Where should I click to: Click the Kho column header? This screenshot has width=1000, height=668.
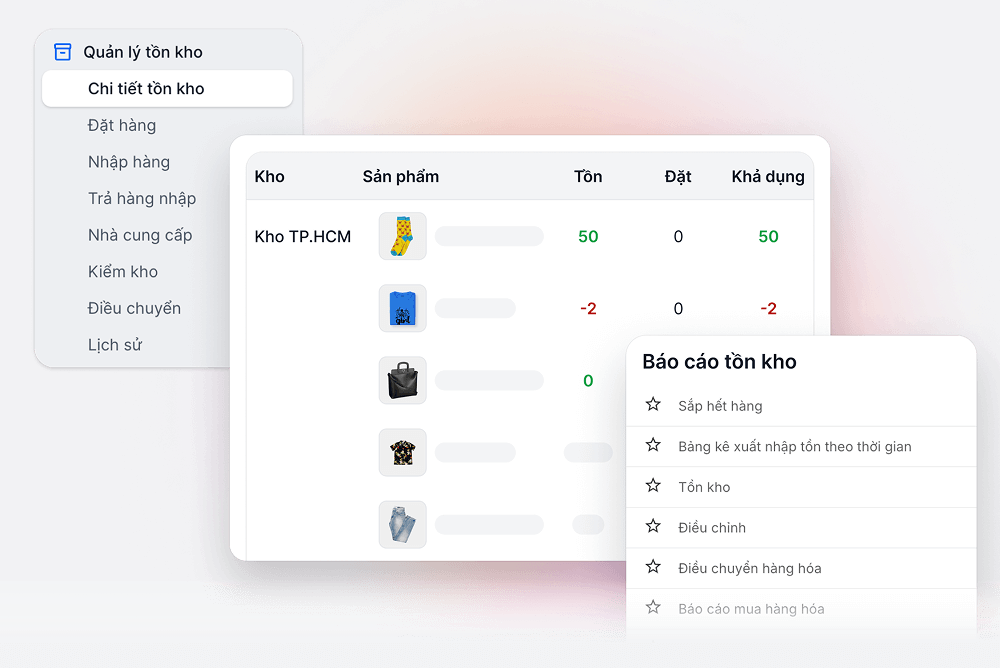(269, 176)
